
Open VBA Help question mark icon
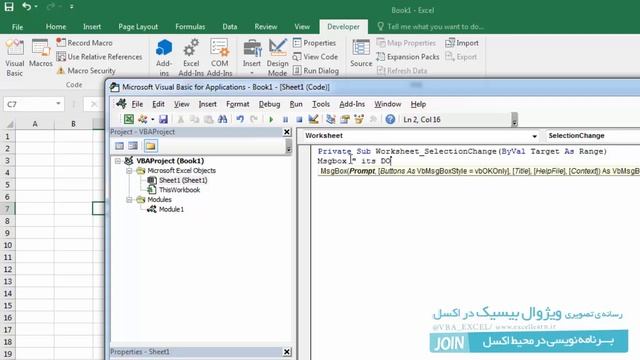(390, 119)
